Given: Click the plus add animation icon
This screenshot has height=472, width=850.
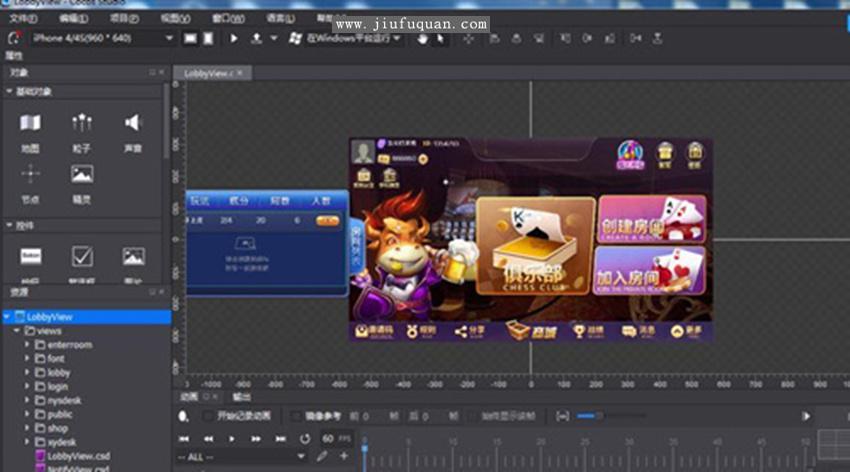Looking at the screenshot, I should coord(344,456).
